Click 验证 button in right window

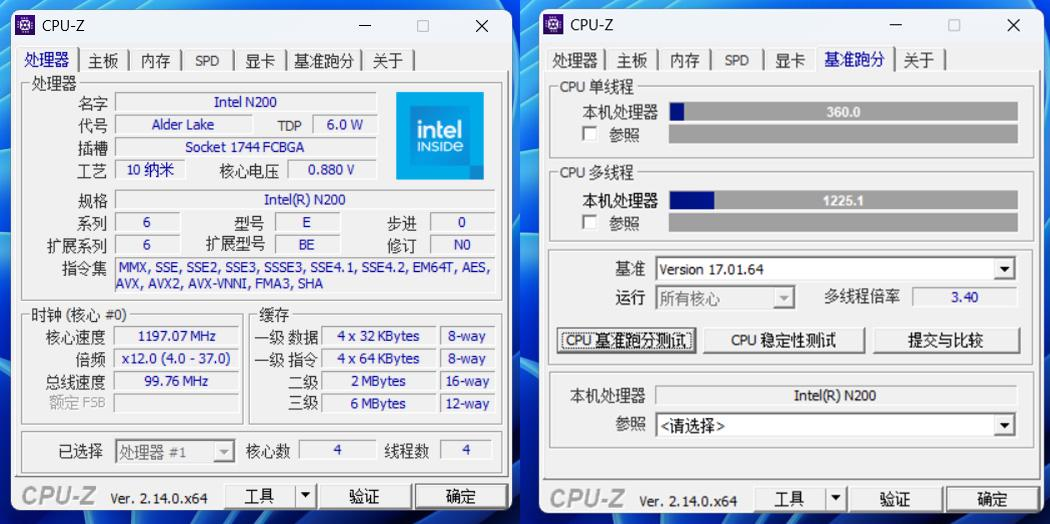(x=895, y=499)
